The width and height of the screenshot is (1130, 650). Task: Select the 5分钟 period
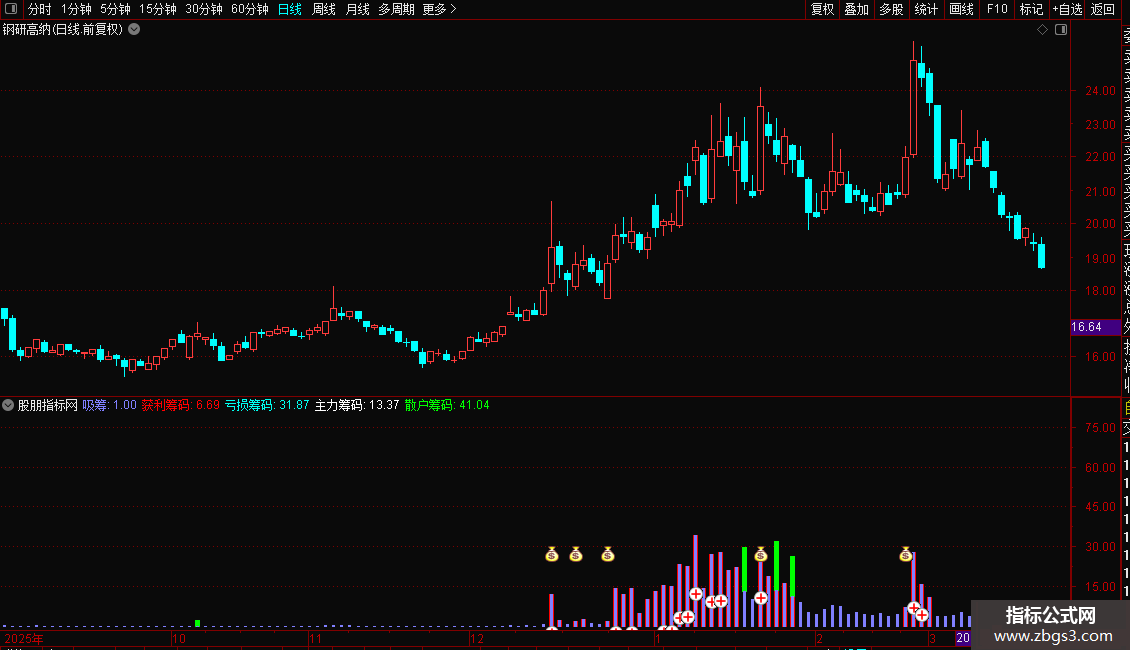(x=115, y=9)
